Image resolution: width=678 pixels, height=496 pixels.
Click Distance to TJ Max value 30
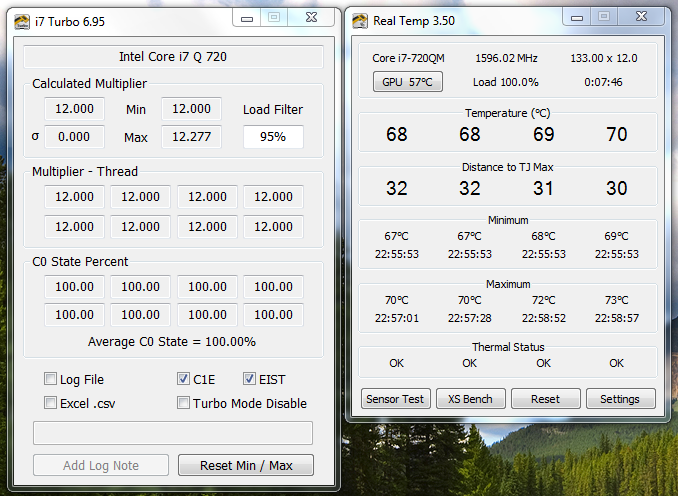click(617, 188)
